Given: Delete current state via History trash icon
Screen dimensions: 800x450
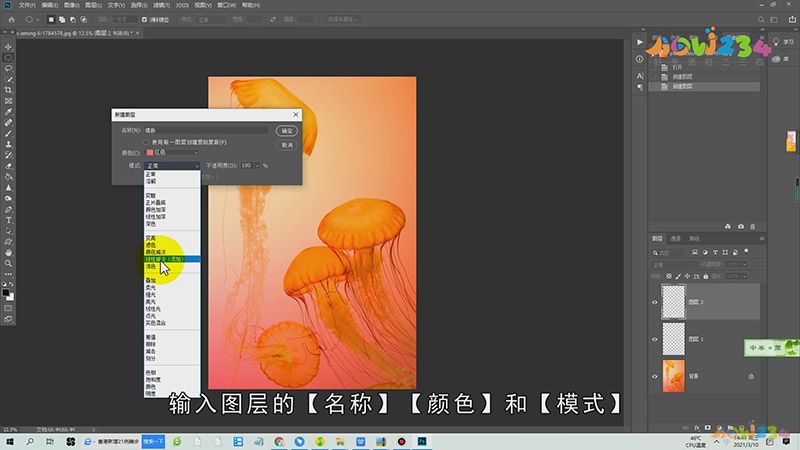Looking at the screenshot, I should pos(753,227).
